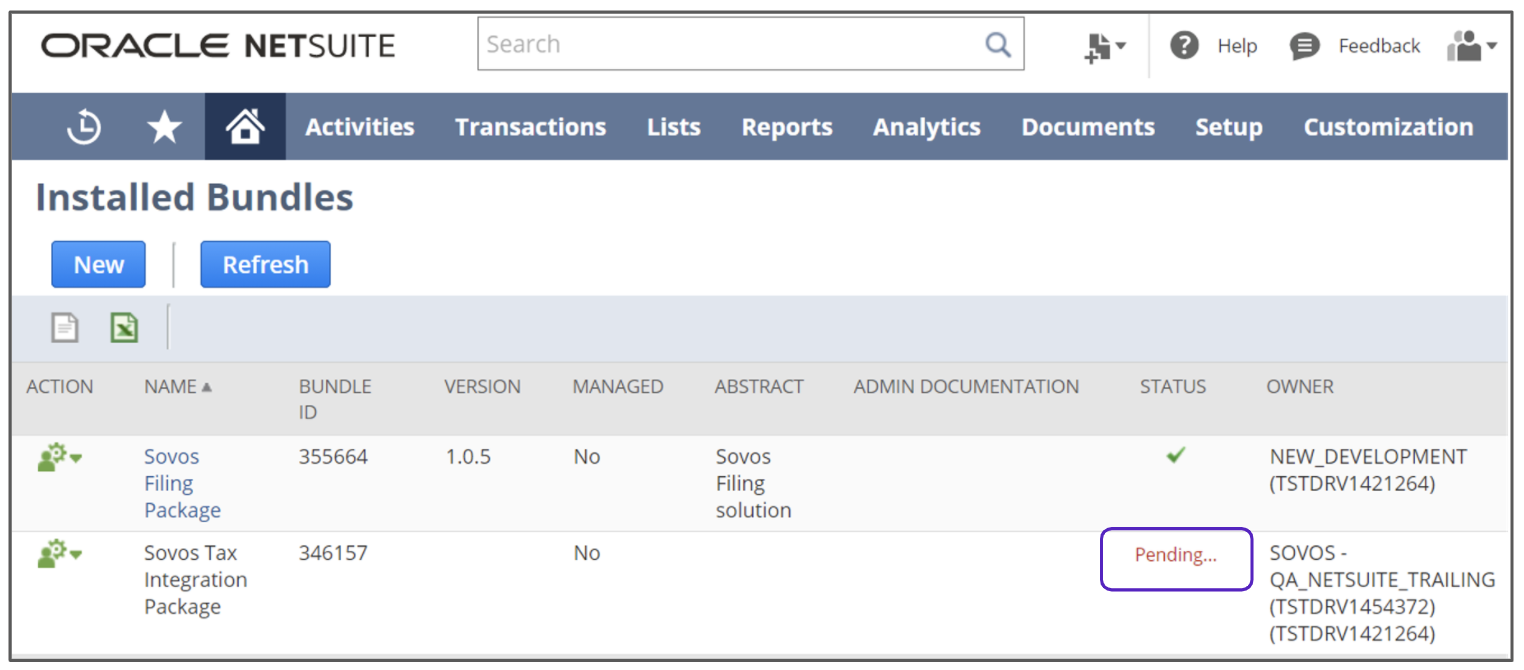Export list using the Excel icon
This screenshot has width=1524, height=670.
pyautogui.click(x=124, y=327)
